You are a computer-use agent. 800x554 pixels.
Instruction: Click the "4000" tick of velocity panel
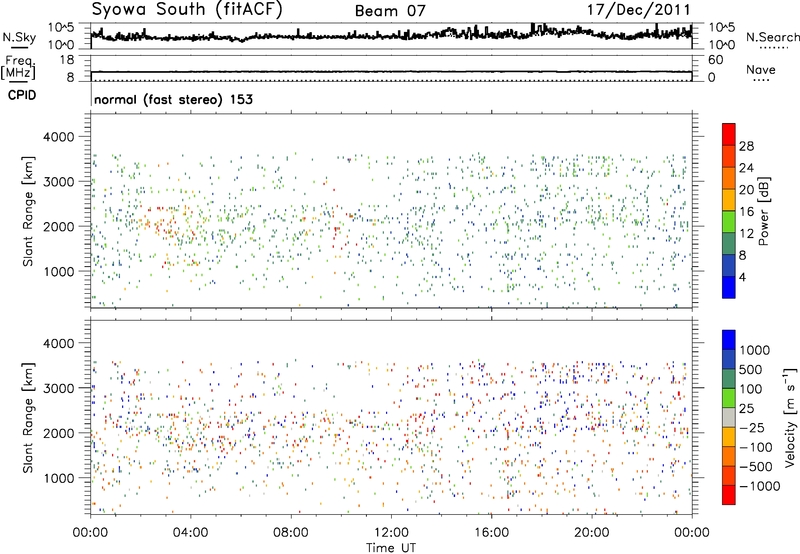click(x=58, y=343)
